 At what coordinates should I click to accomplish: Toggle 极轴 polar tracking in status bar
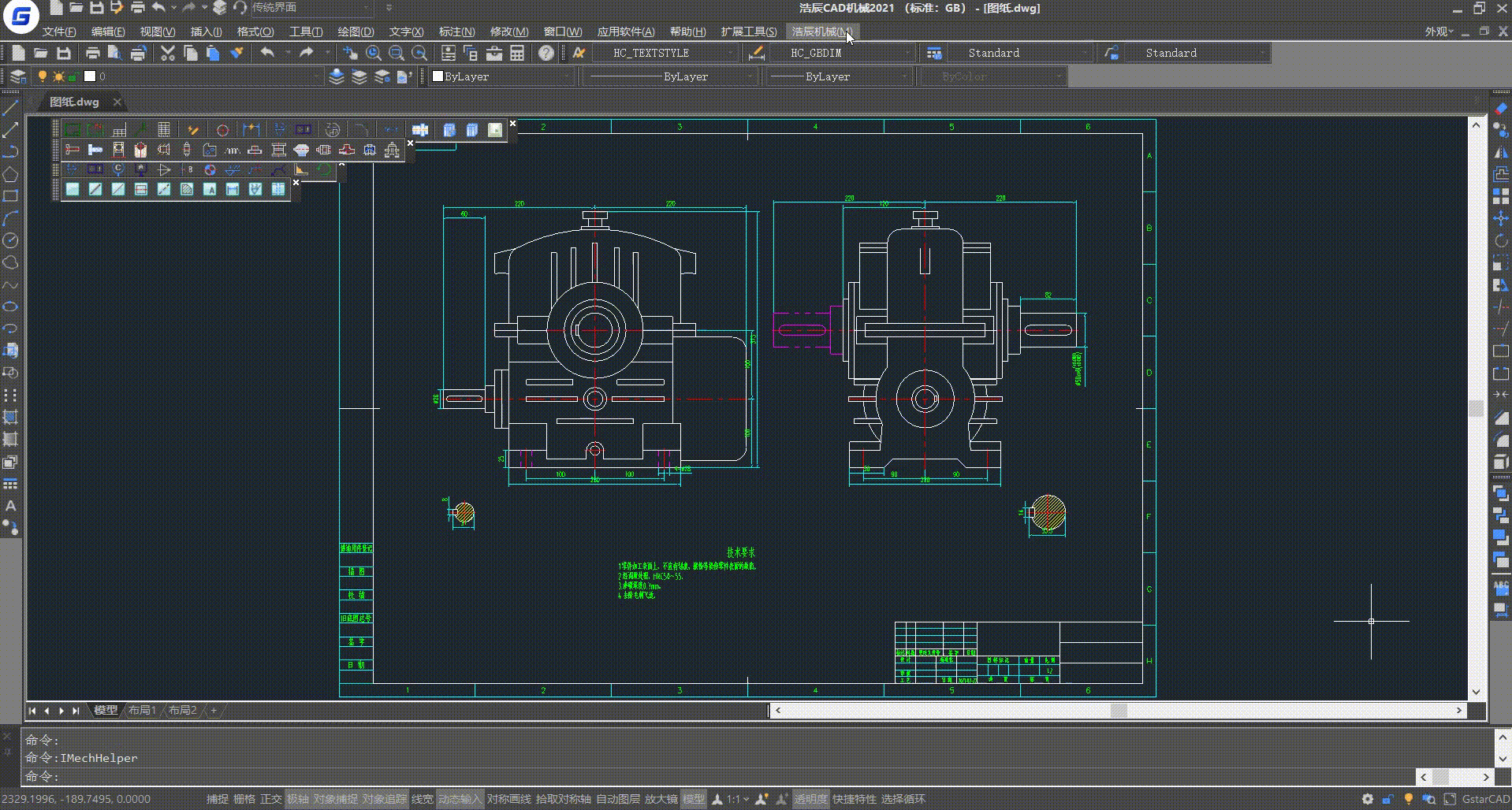pyautogui.click(x=298, y=799)
